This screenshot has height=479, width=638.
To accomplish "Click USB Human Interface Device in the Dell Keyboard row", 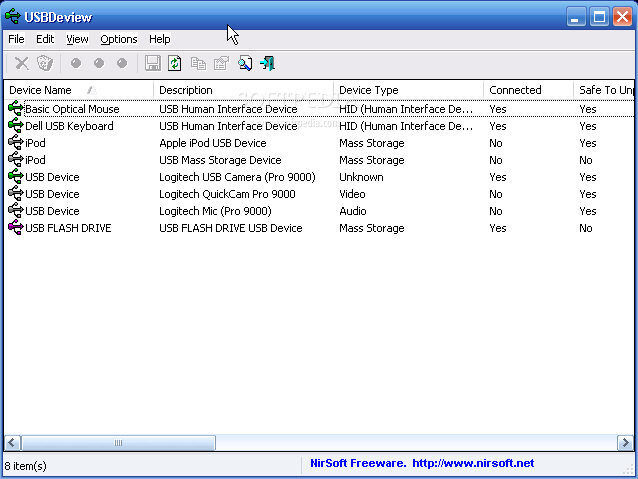I will coord(228,126).
